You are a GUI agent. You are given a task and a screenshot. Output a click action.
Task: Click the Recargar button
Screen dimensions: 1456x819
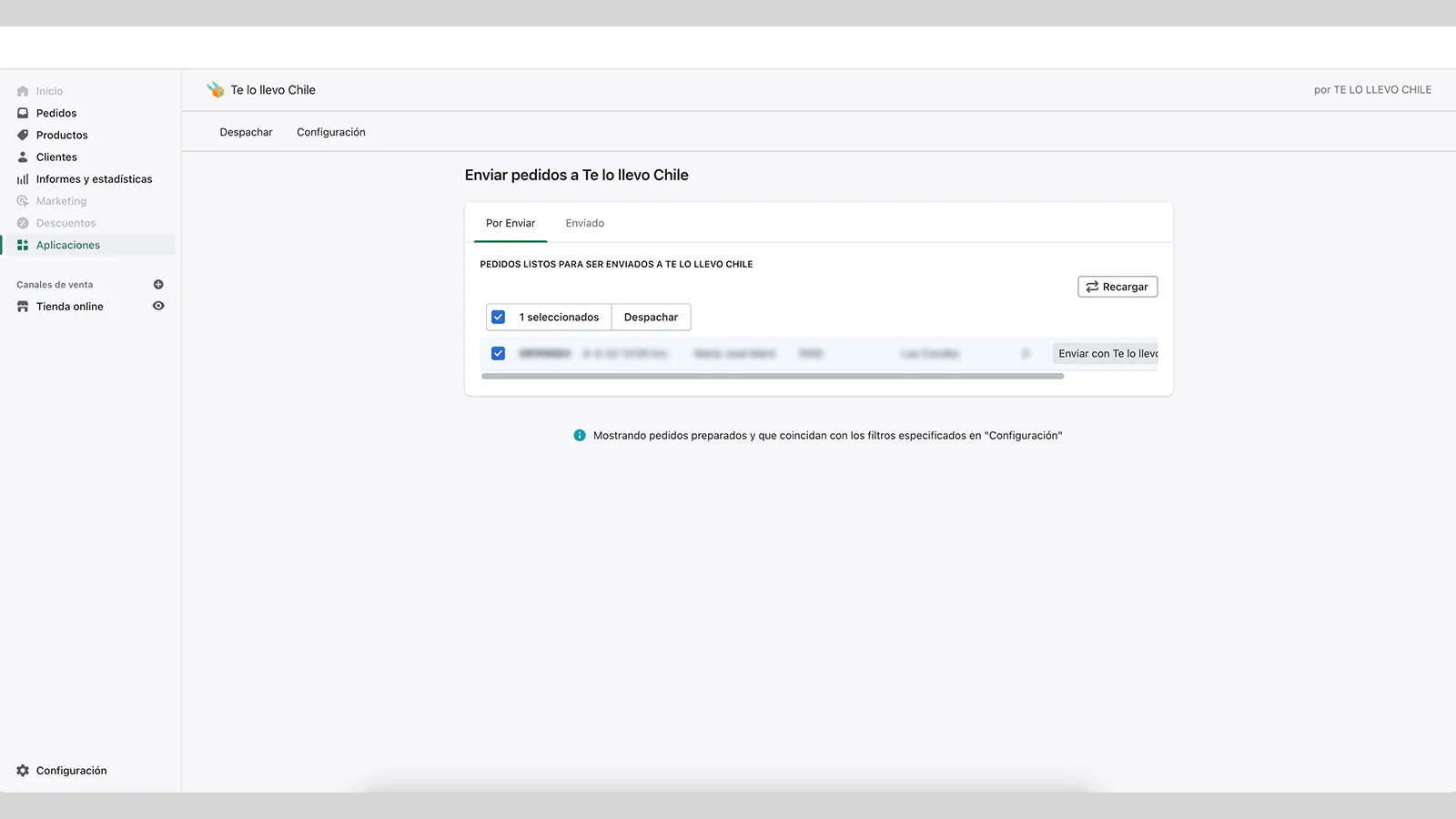(x=1117, y=287)
